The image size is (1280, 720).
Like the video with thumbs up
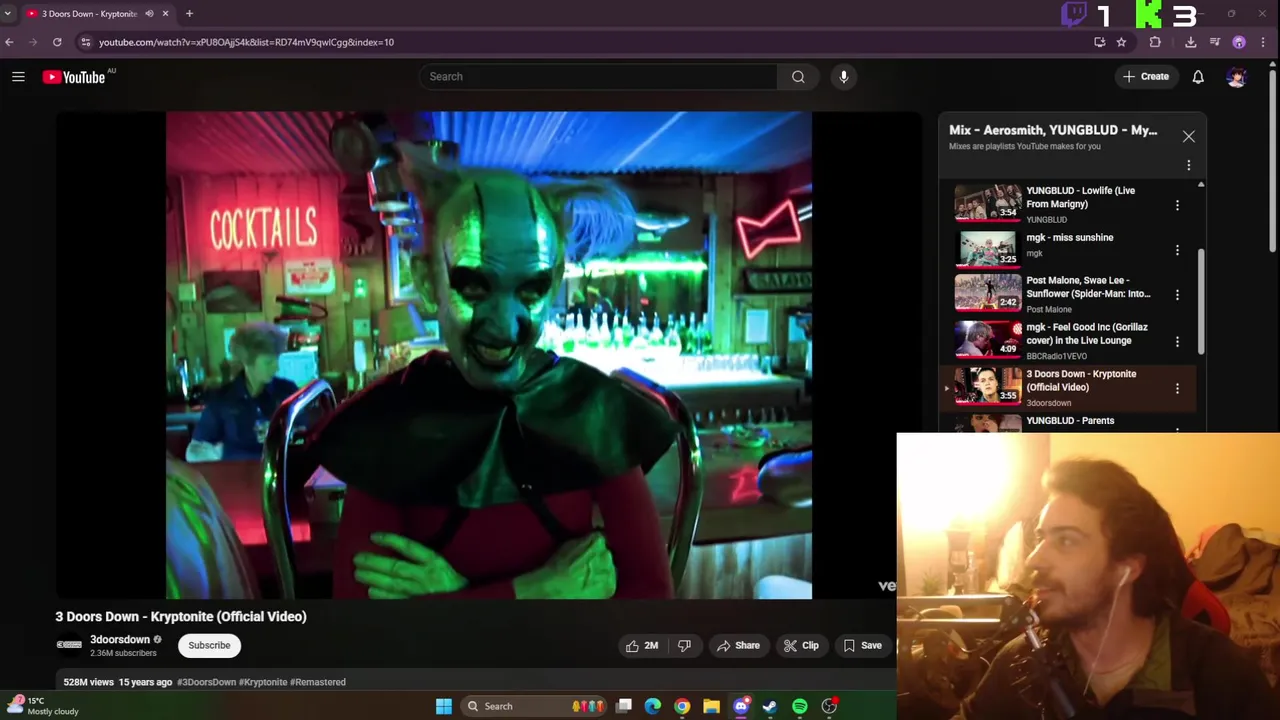coord(642,646)
